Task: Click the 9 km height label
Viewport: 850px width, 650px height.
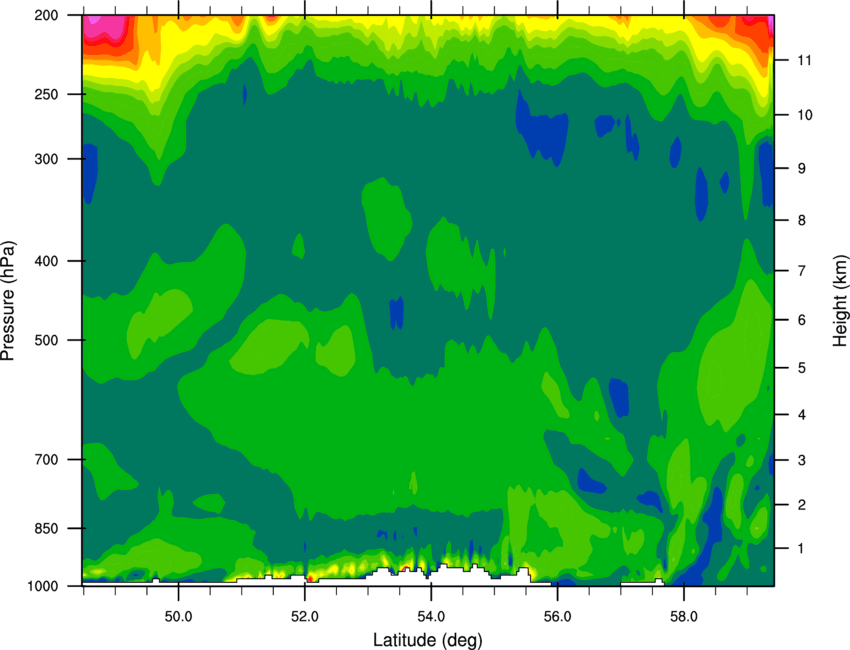Action: pos(802,168)
